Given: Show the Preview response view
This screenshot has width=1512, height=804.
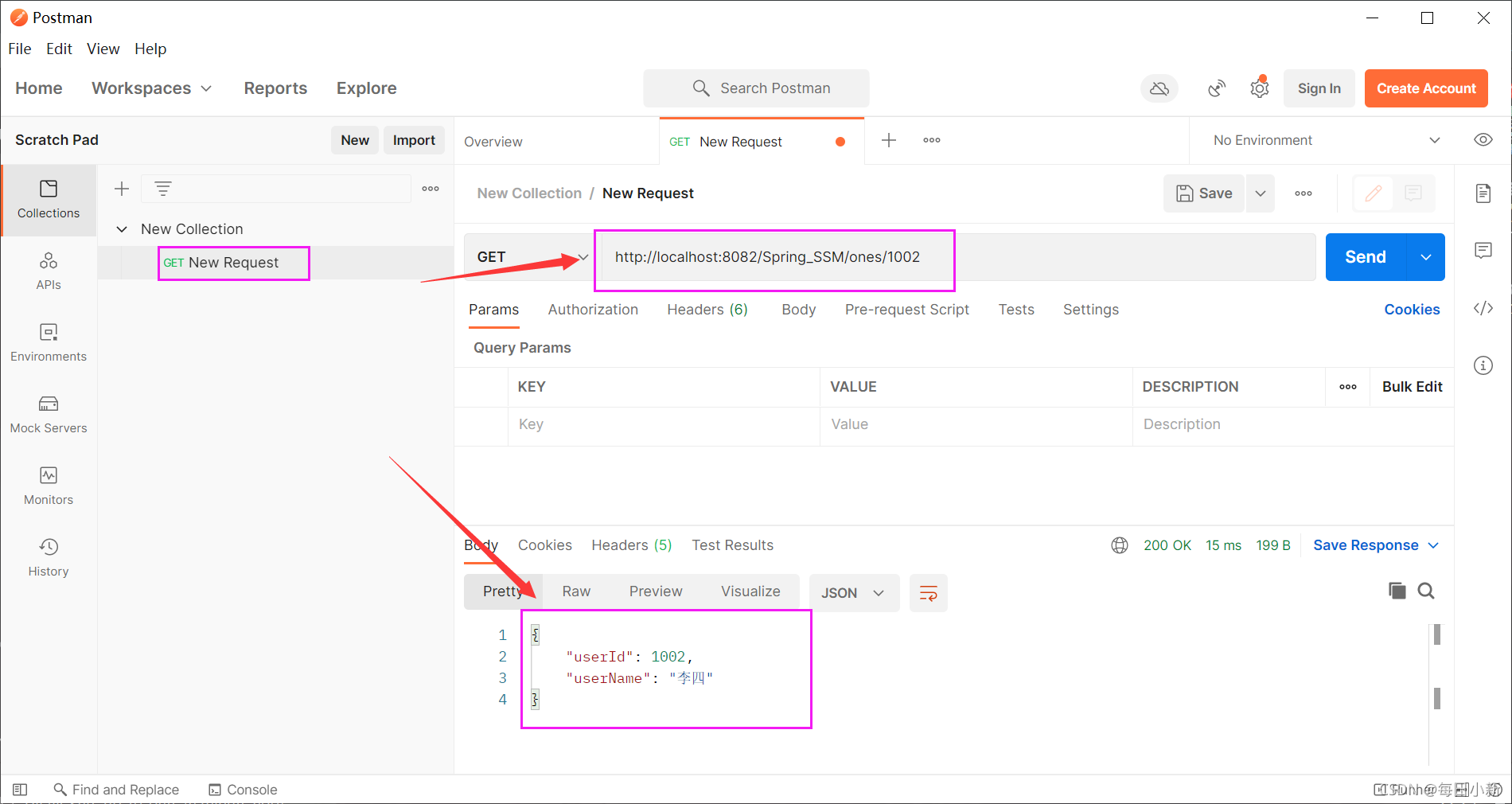Looking at the screenshot, I should tap(656, 591).
